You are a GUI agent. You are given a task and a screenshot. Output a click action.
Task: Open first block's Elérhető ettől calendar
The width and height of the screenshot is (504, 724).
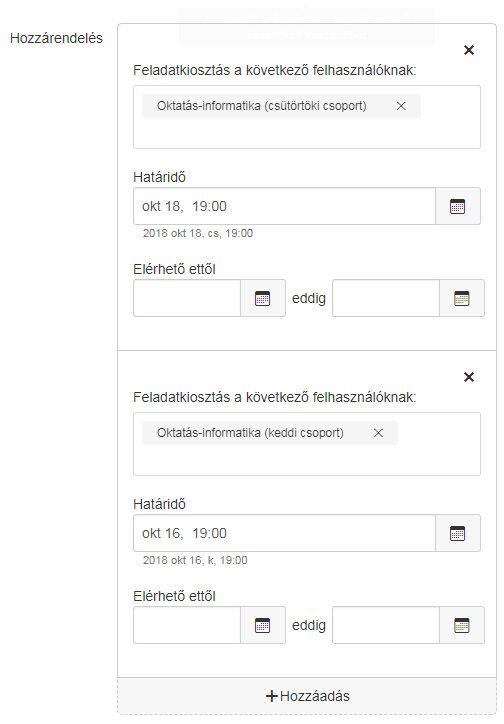coord(263,298)
